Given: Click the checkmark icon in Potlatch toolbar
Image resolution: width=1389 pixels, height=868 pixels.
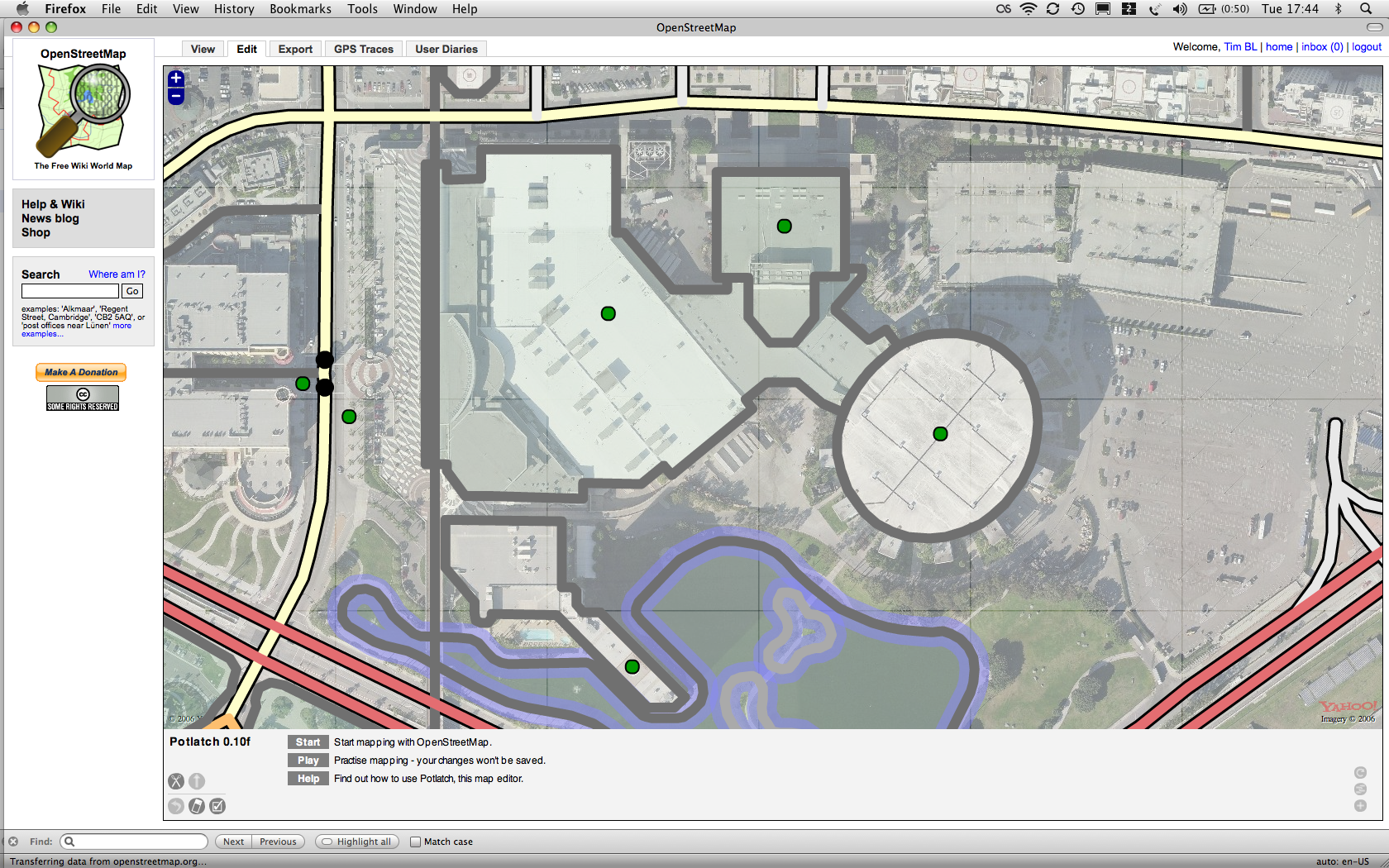Looking at the screenshot, I should coord(217,806).
